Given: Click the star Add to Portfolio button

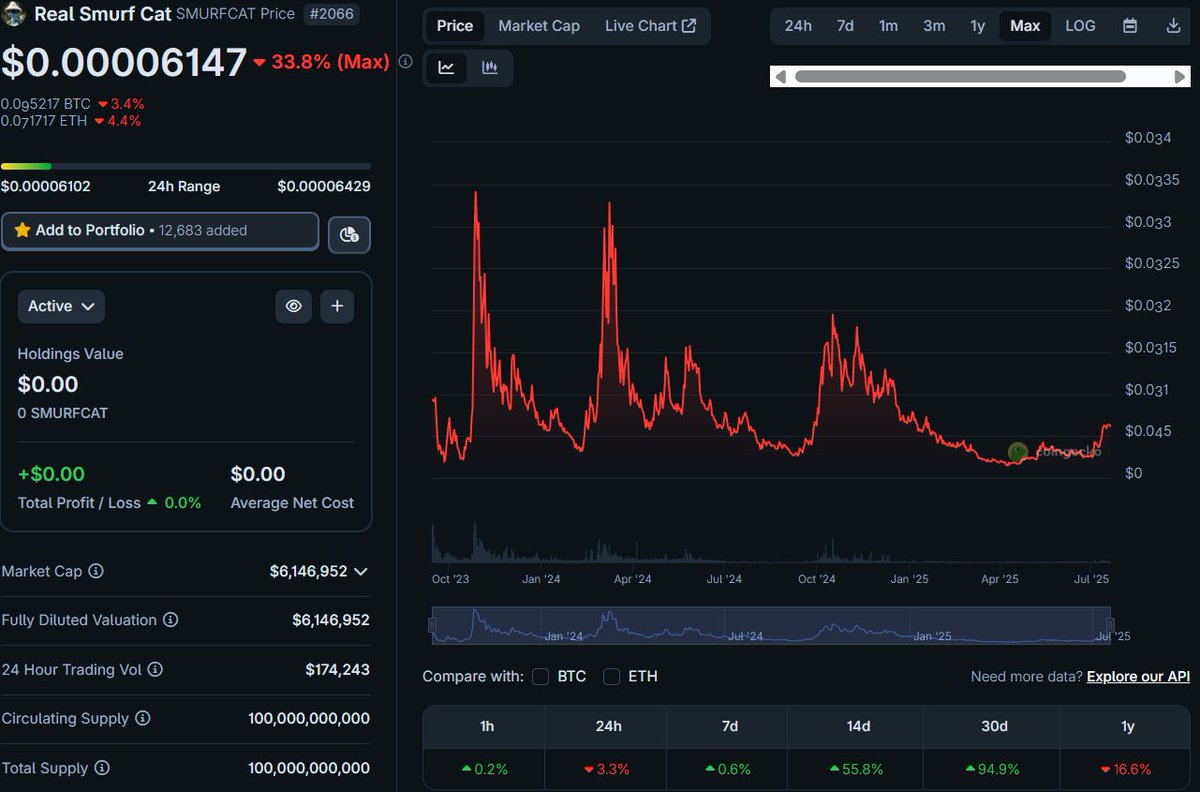Looking at the screenshot, I should 160,230.
